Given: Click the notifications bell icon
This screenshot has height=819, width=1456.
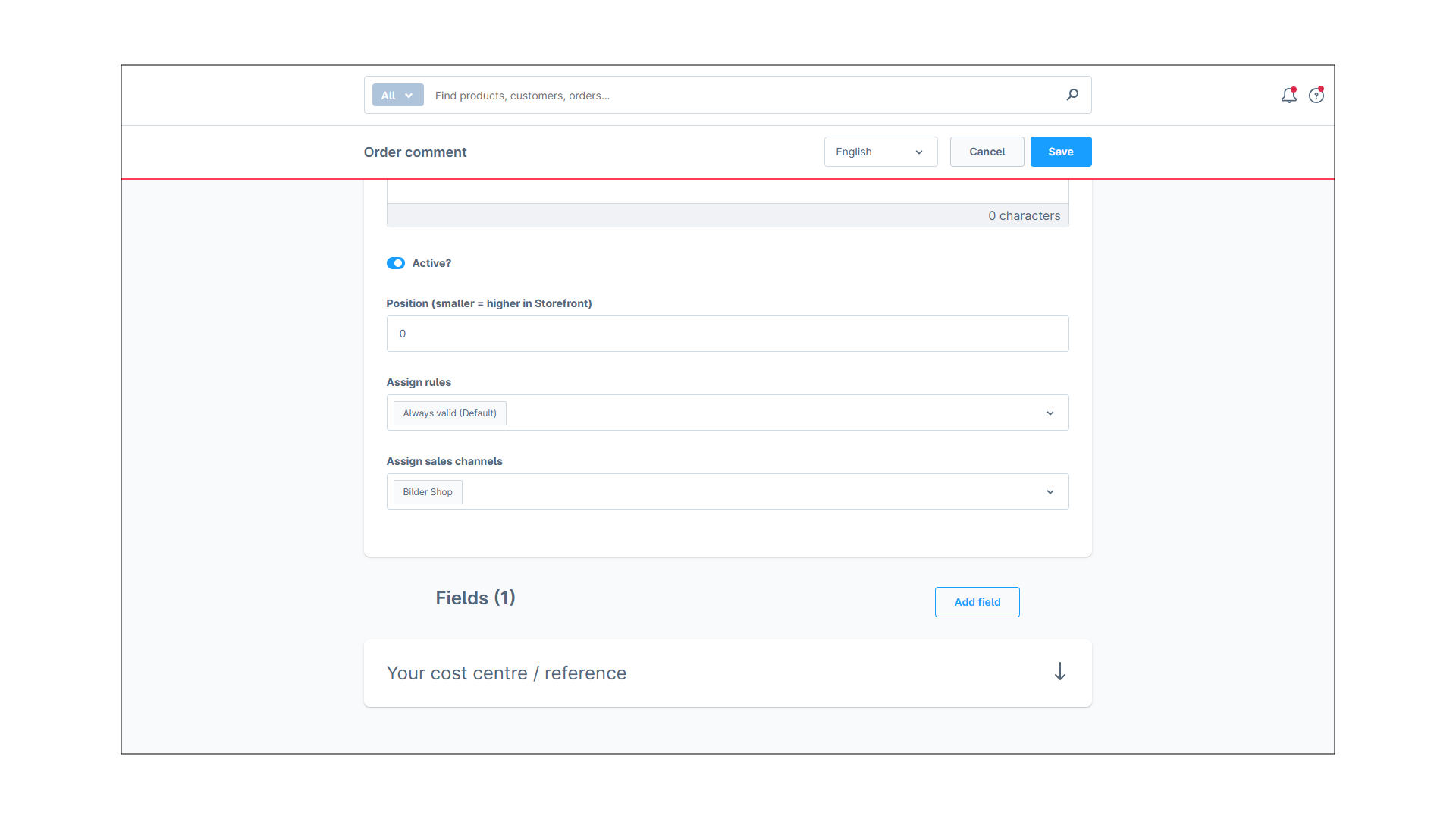Looking at the screenshot, I should [1288, 94].
